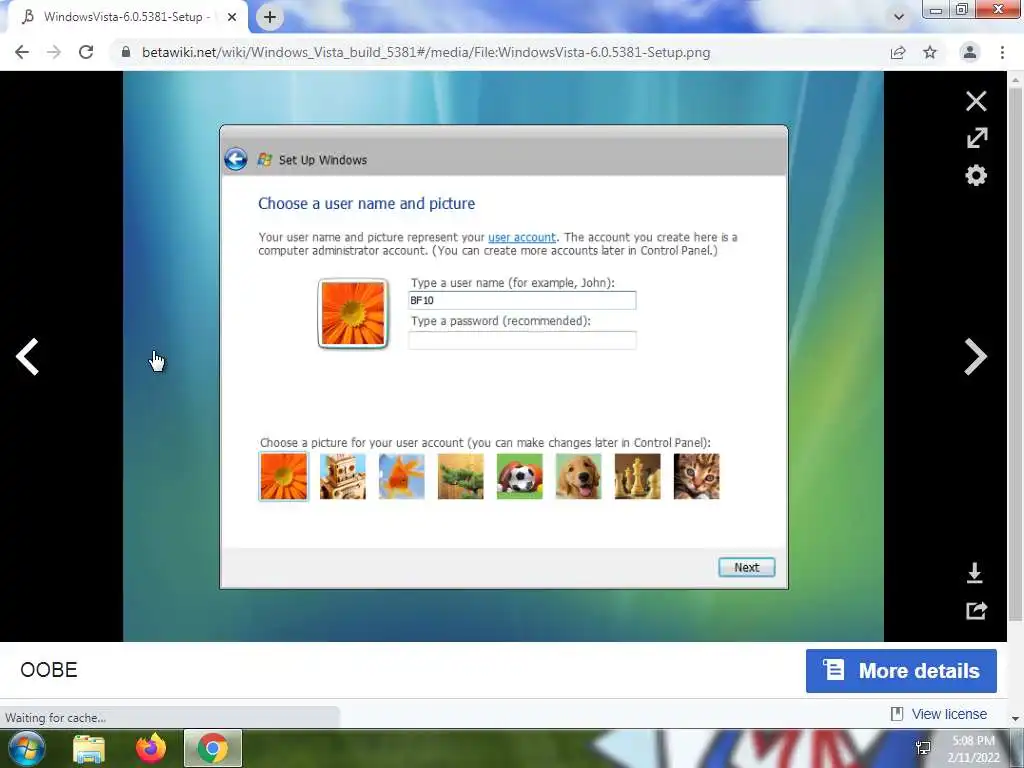The height and width of the screenshot is (768, 1024).
Task: Select the chess pieces account picture
Action: (637, 477)
